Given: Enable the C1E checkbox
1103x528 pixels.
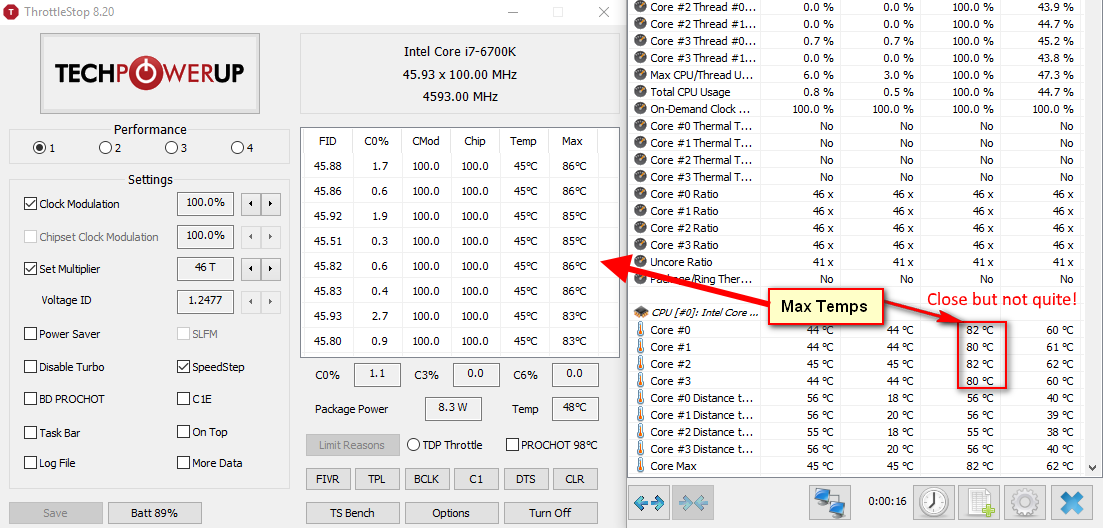Looking at the screenshot, I should click(x=184, y=399).
